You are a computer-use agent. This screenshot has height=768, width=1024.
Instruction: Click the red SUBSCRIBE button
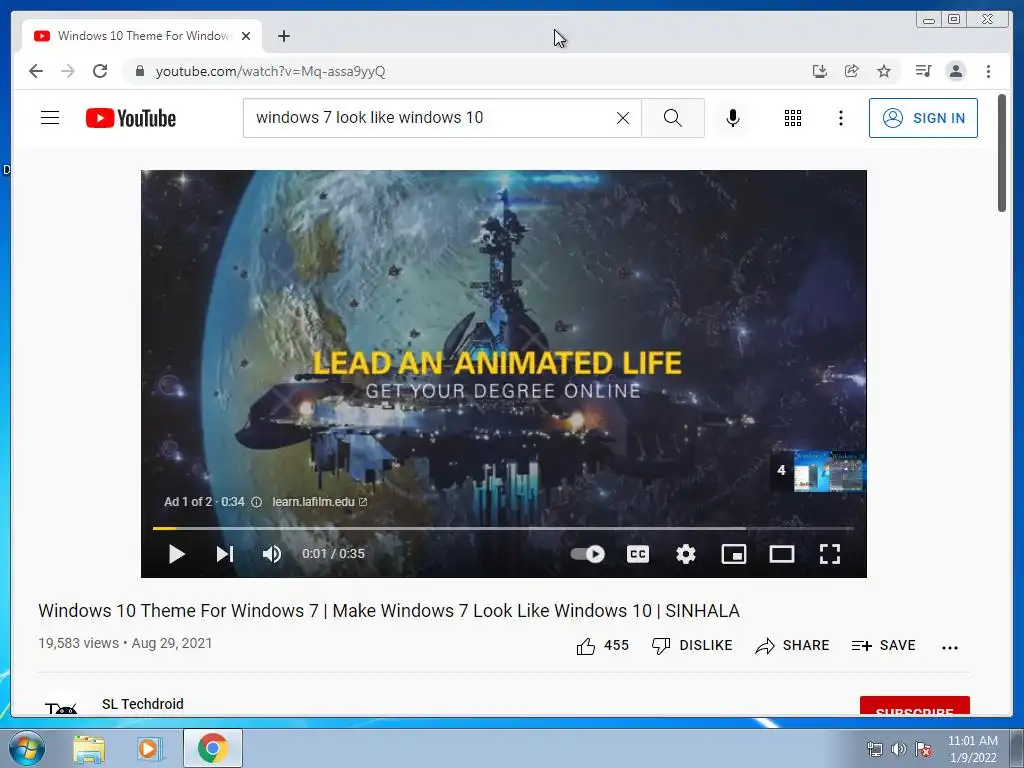[914, 707]
